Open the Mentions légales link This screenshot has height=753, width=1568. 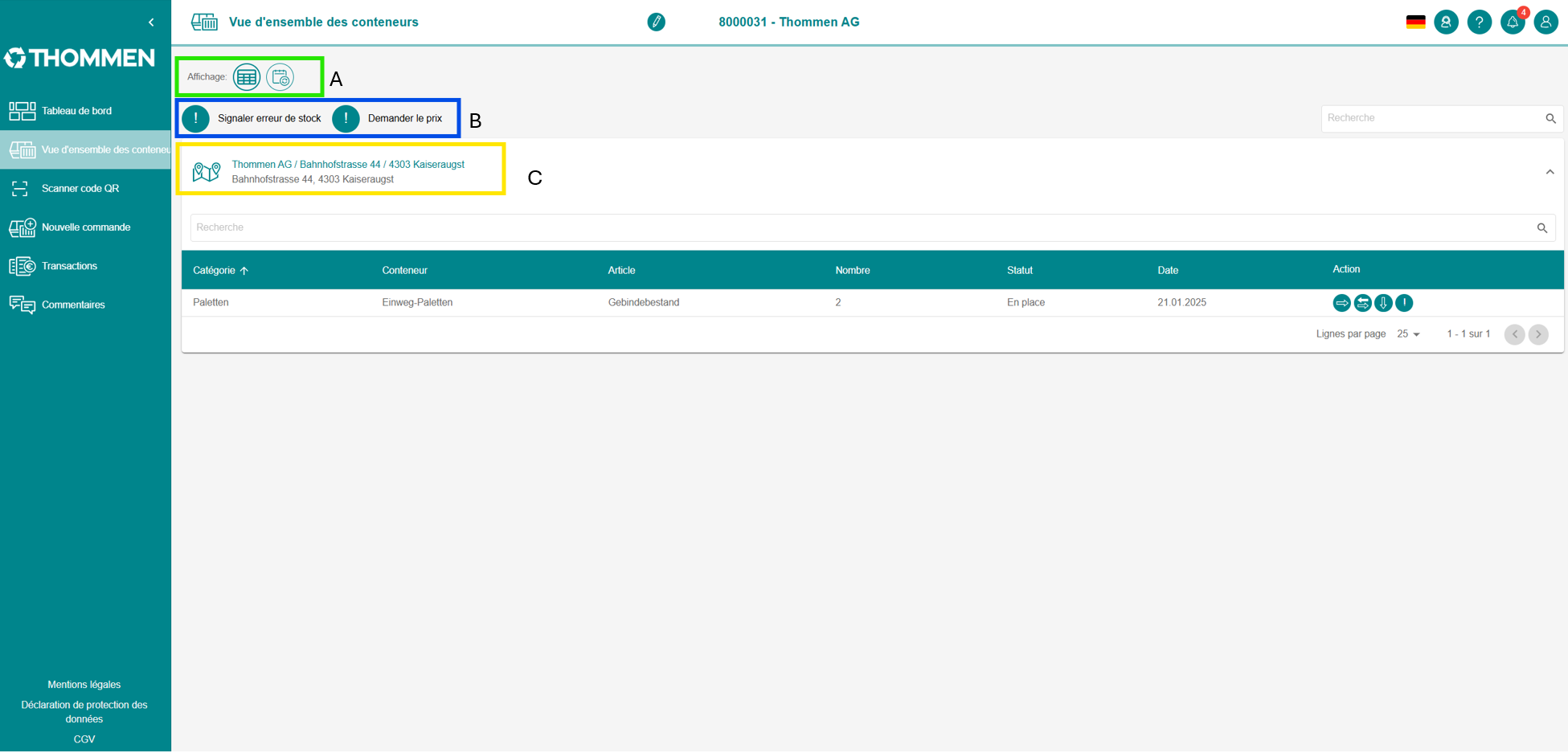pyautogui.click(x=84, y=685)
